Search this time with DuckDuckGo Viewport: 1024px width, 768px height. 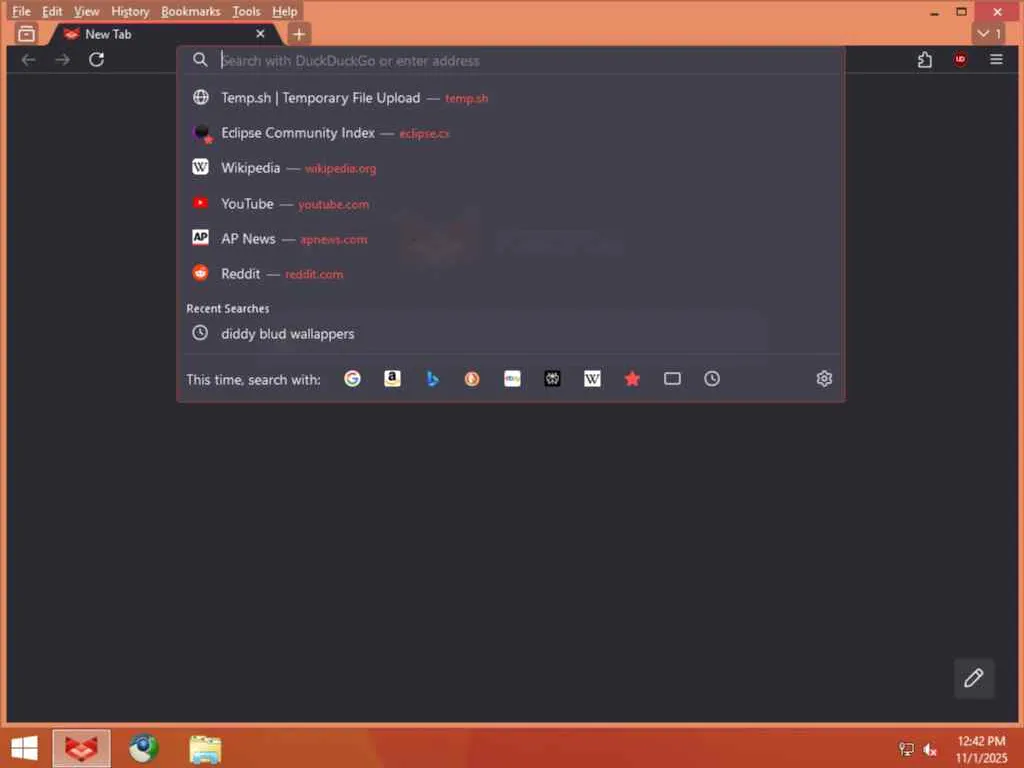(x=472, y=379)
